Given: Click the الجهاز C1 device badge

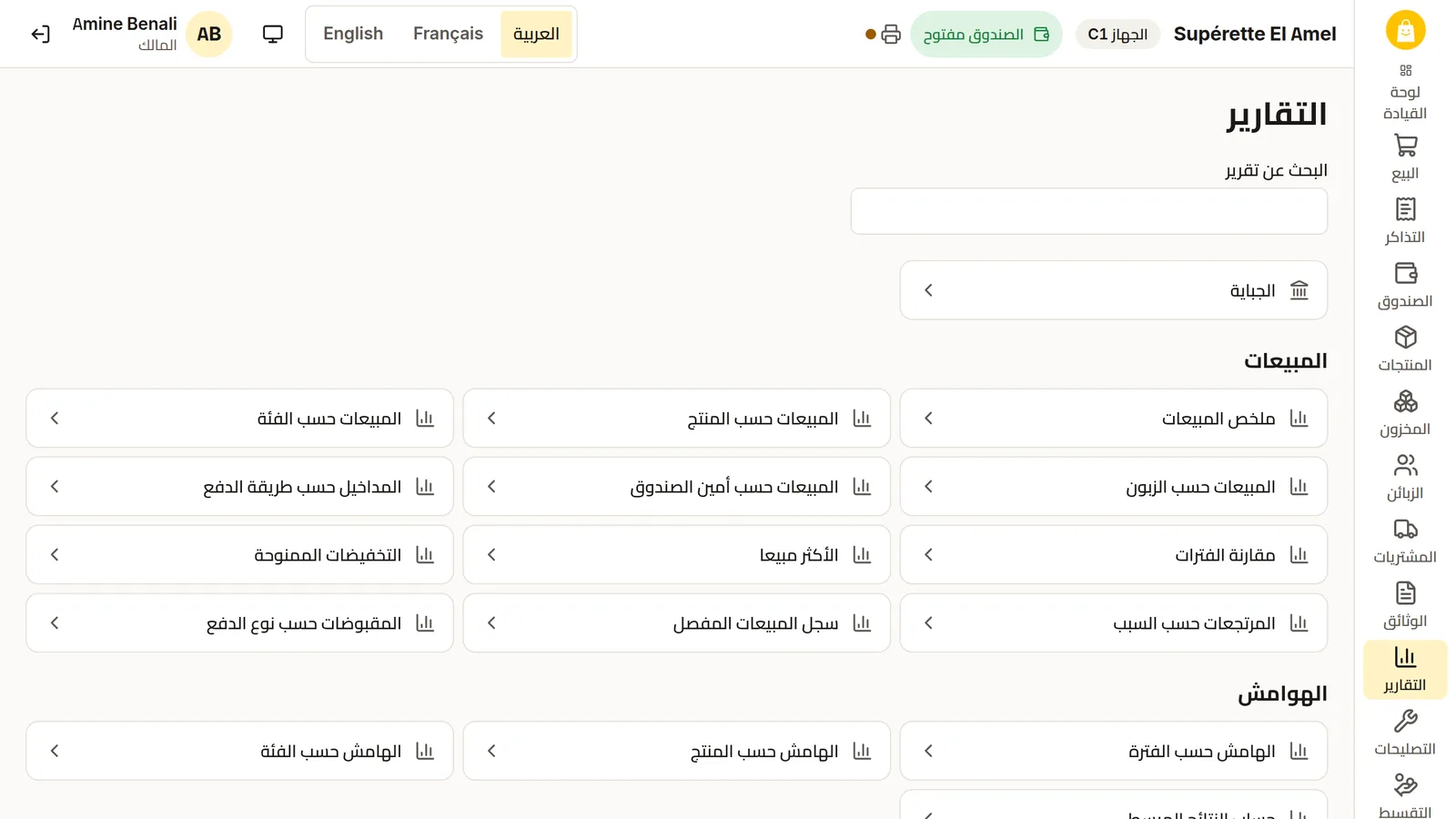Looking at the screenshot, I should (x=1117, y=35).
